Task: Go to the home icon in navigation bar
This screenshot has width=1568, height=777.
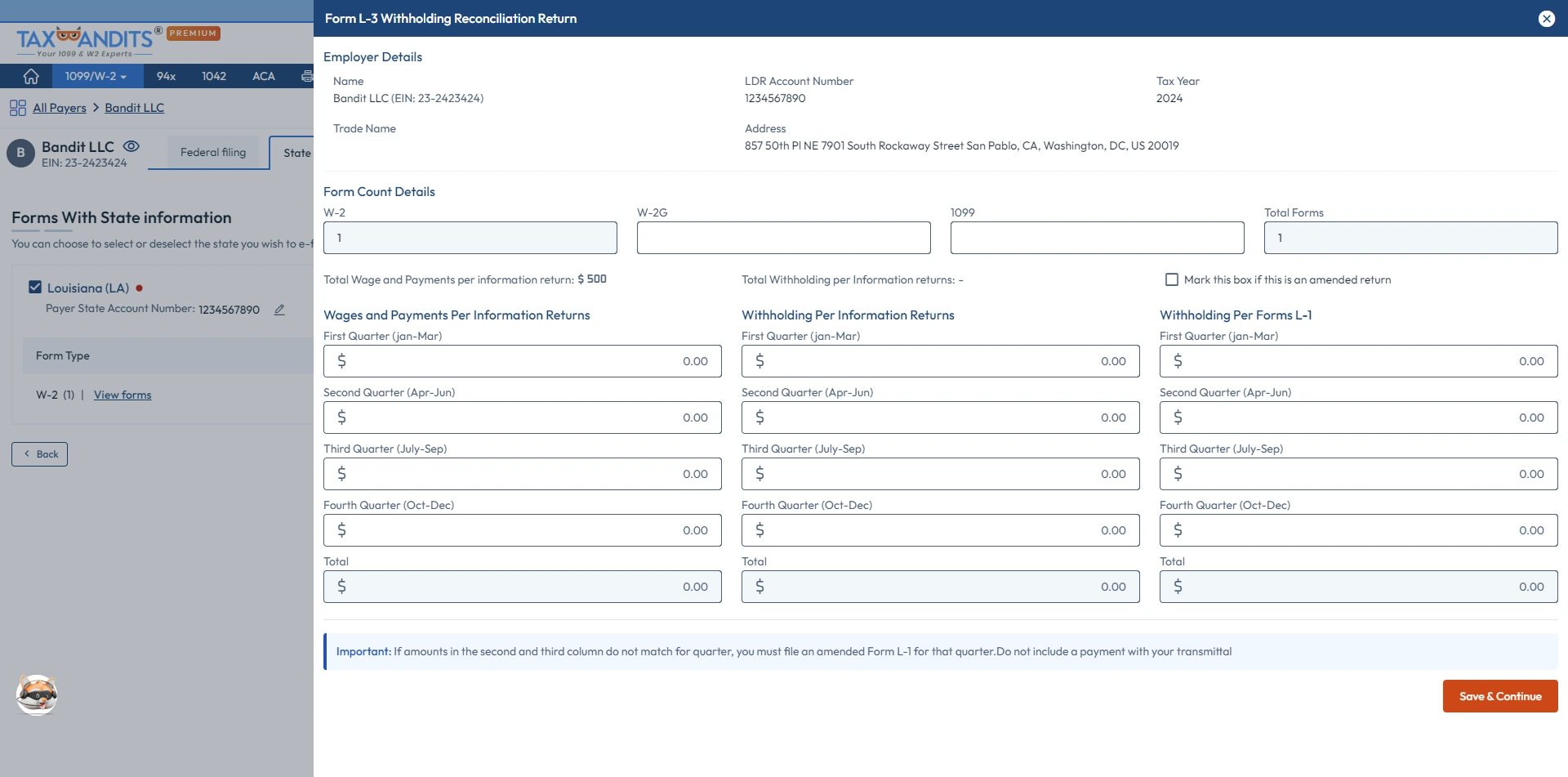Action: [31, 76]
